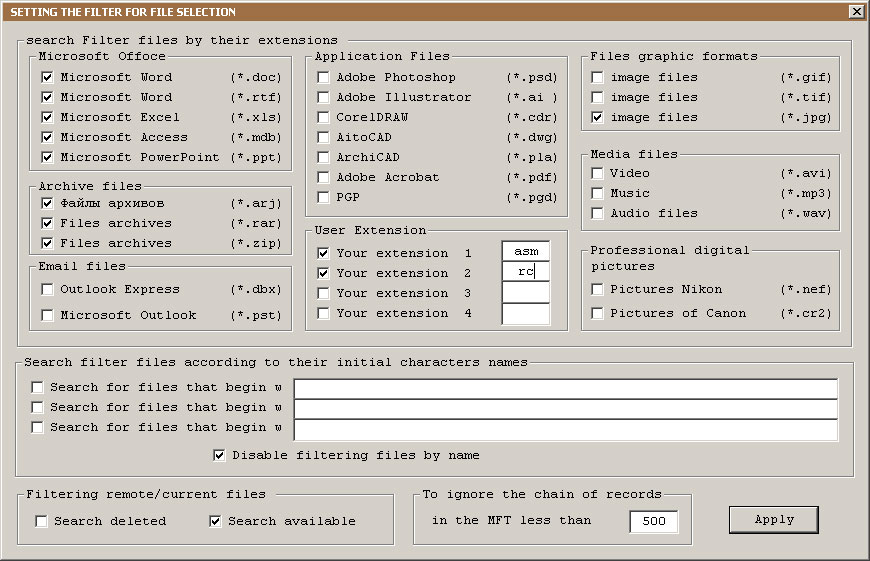This screenshot has height=561, width=870.
Task: Enable Adobe Acrobat (*.pdf) file filter
Action: coord(323,177)
